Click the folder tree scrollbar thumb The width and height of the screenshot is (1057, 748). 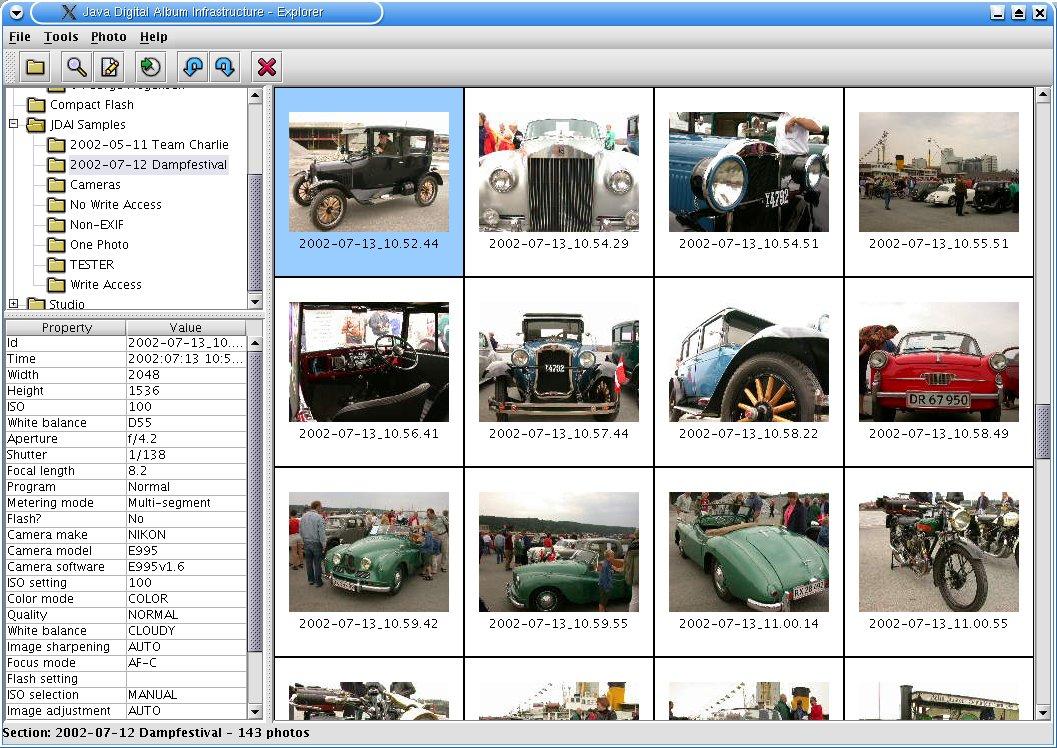pyautogui.click(x=255, y=232)
